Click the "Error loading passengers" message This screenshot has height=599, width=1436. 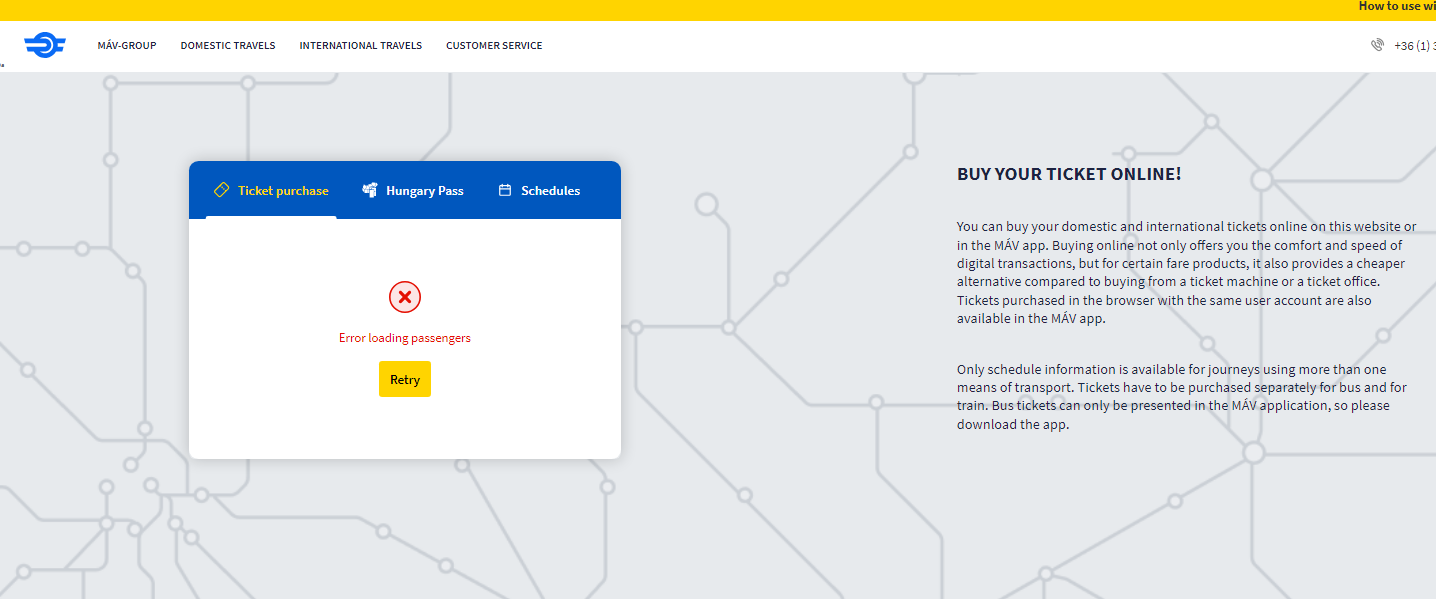(x=405, y=338)
